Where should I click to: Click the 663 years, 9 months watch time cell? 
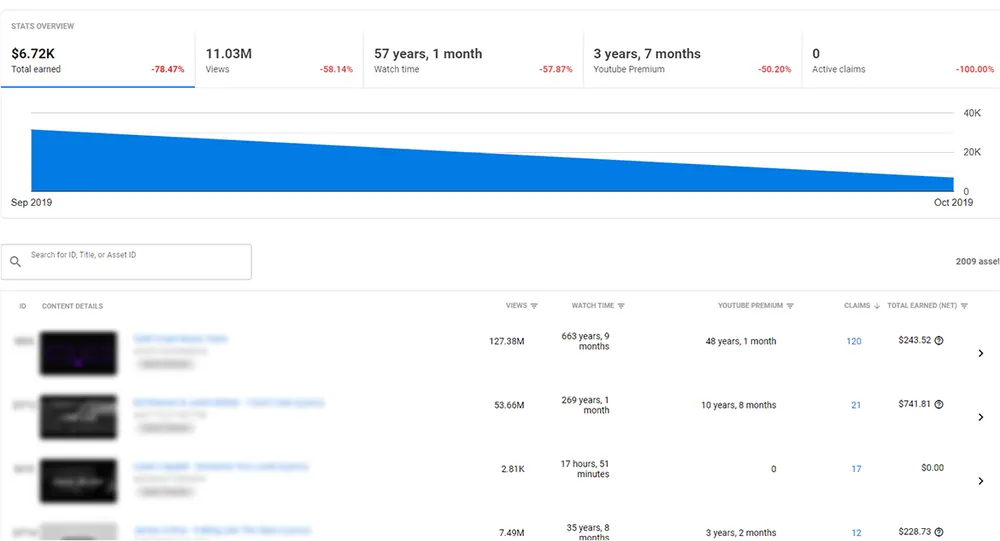(585, 341)
